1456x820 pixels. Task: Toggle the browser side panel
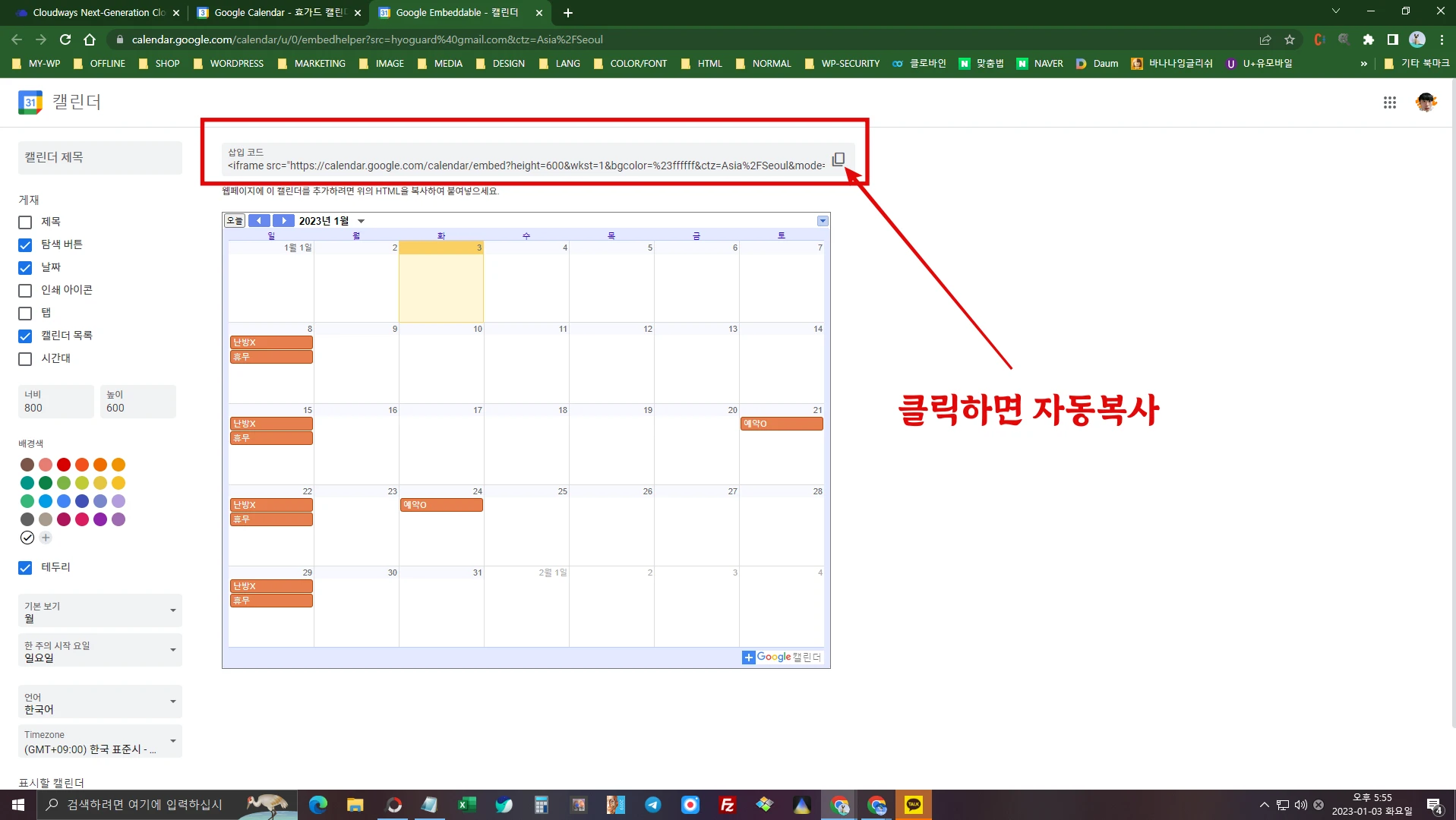1393,39
